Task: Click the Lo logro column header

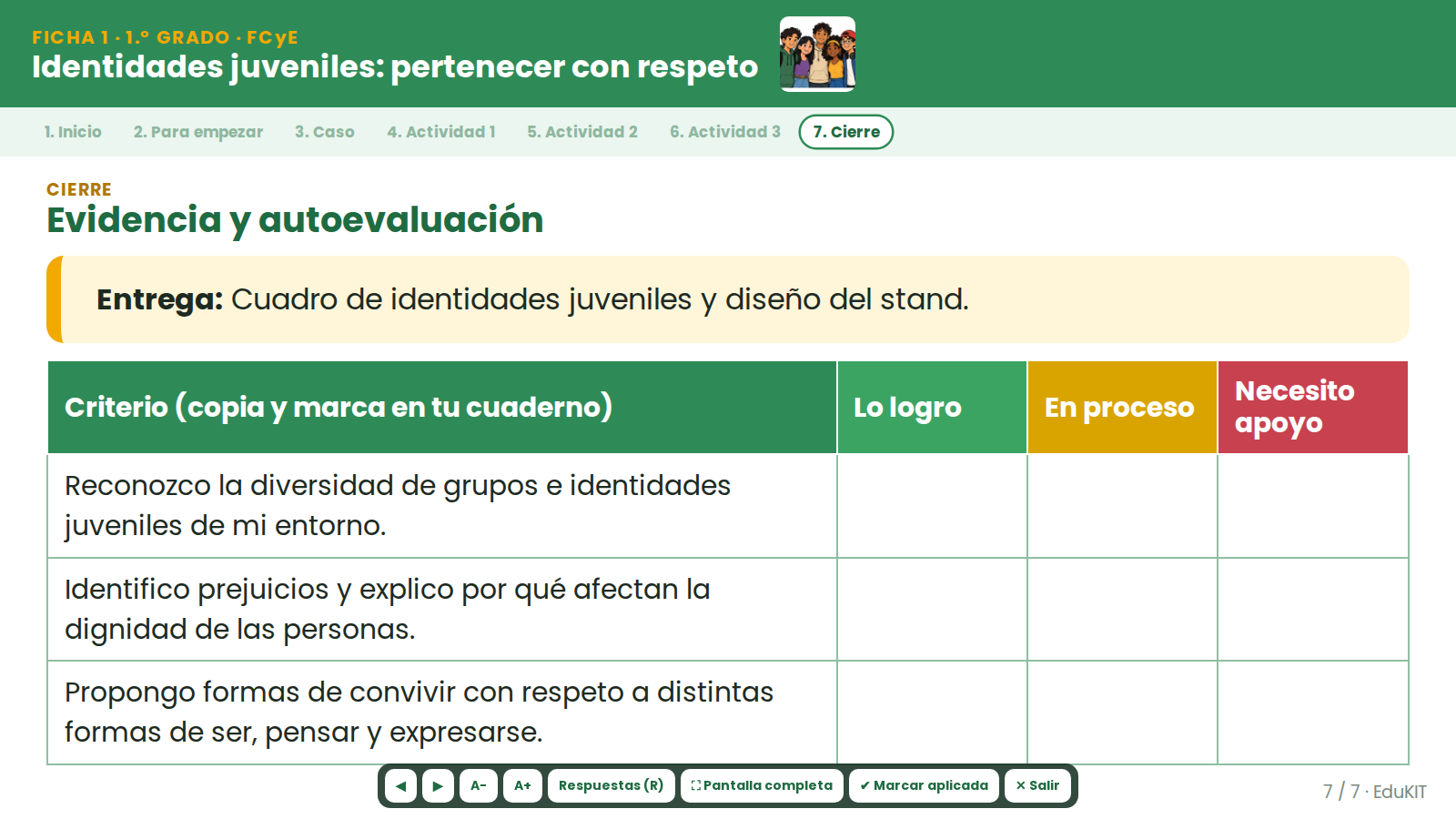Action: point(932,408)
